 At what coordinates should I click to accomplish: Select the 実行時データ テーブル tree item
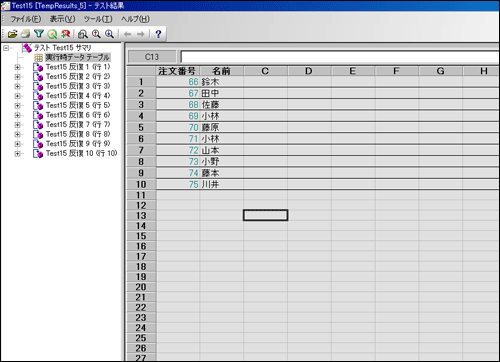(x=77, y=57)
